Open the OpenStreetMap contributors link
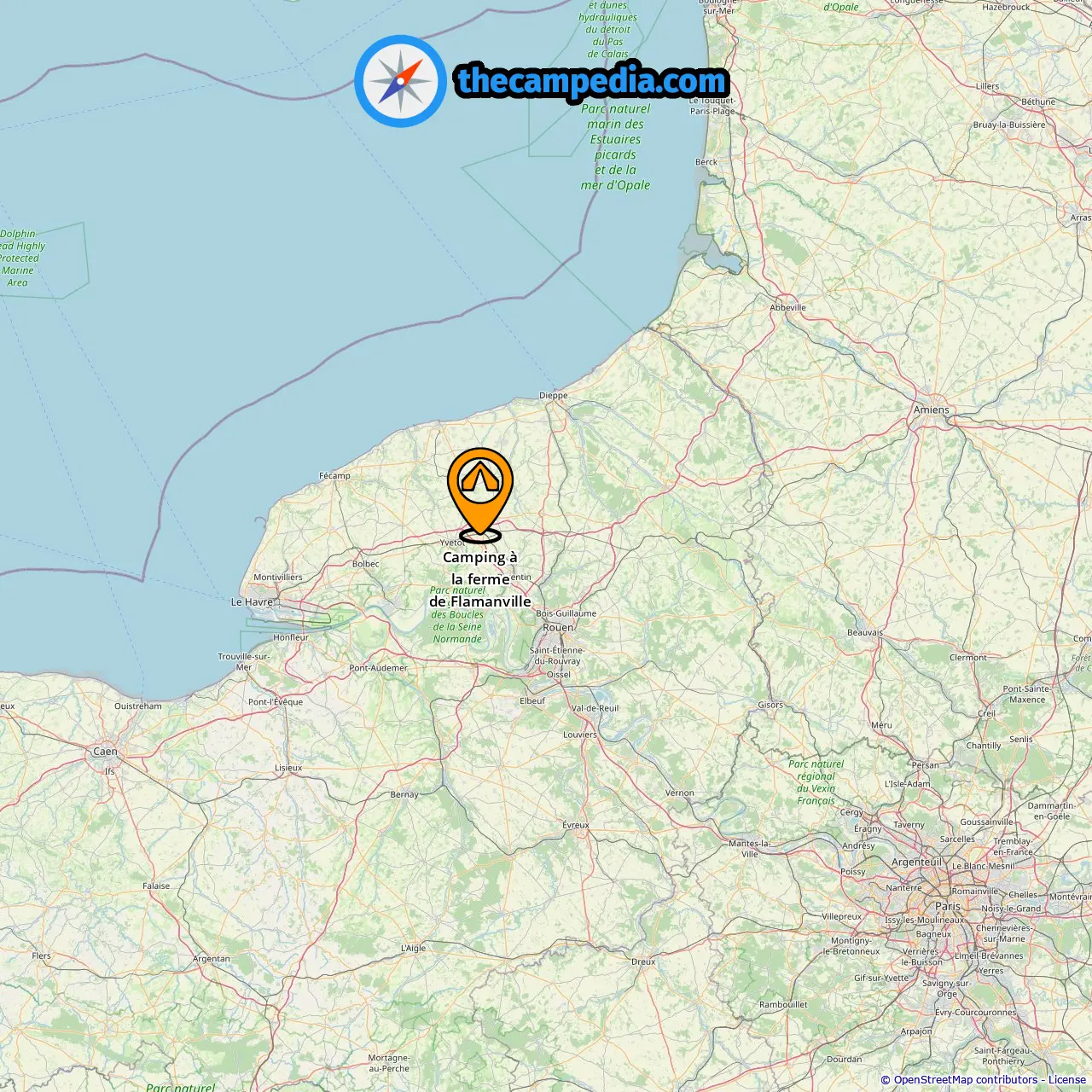1092x1092 pixels. pyautogui.click(x=966, y=1080)
